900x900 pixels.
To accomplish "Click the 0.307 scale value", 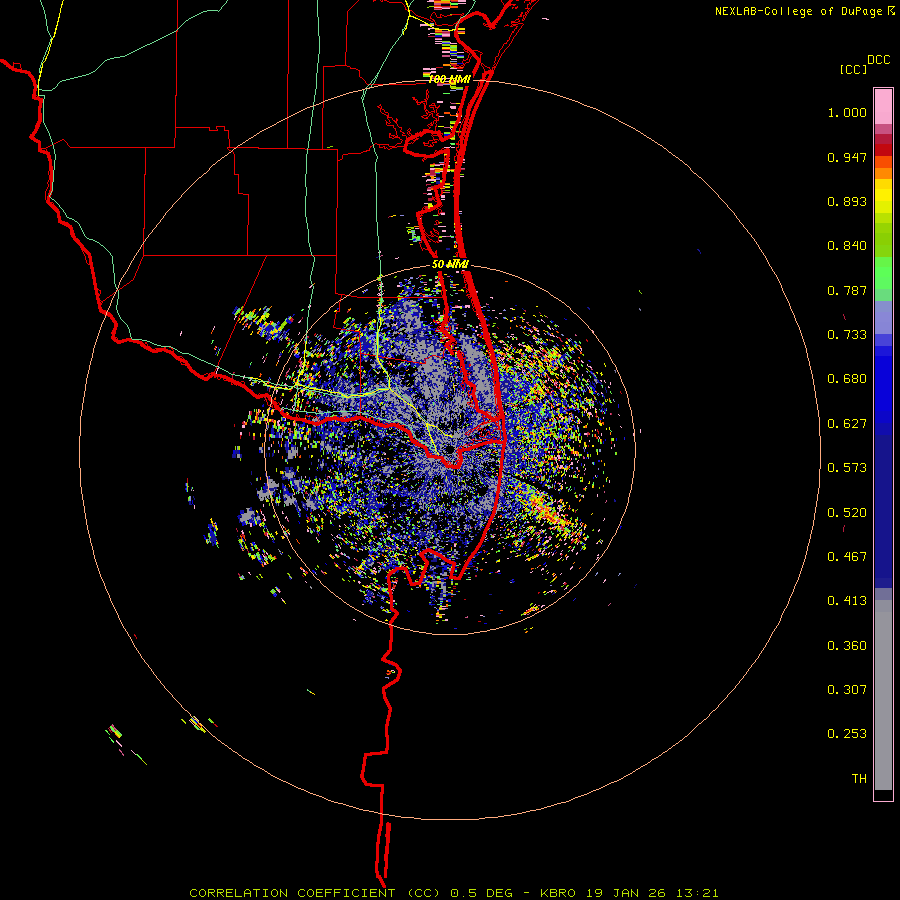I will pos(847,690).
